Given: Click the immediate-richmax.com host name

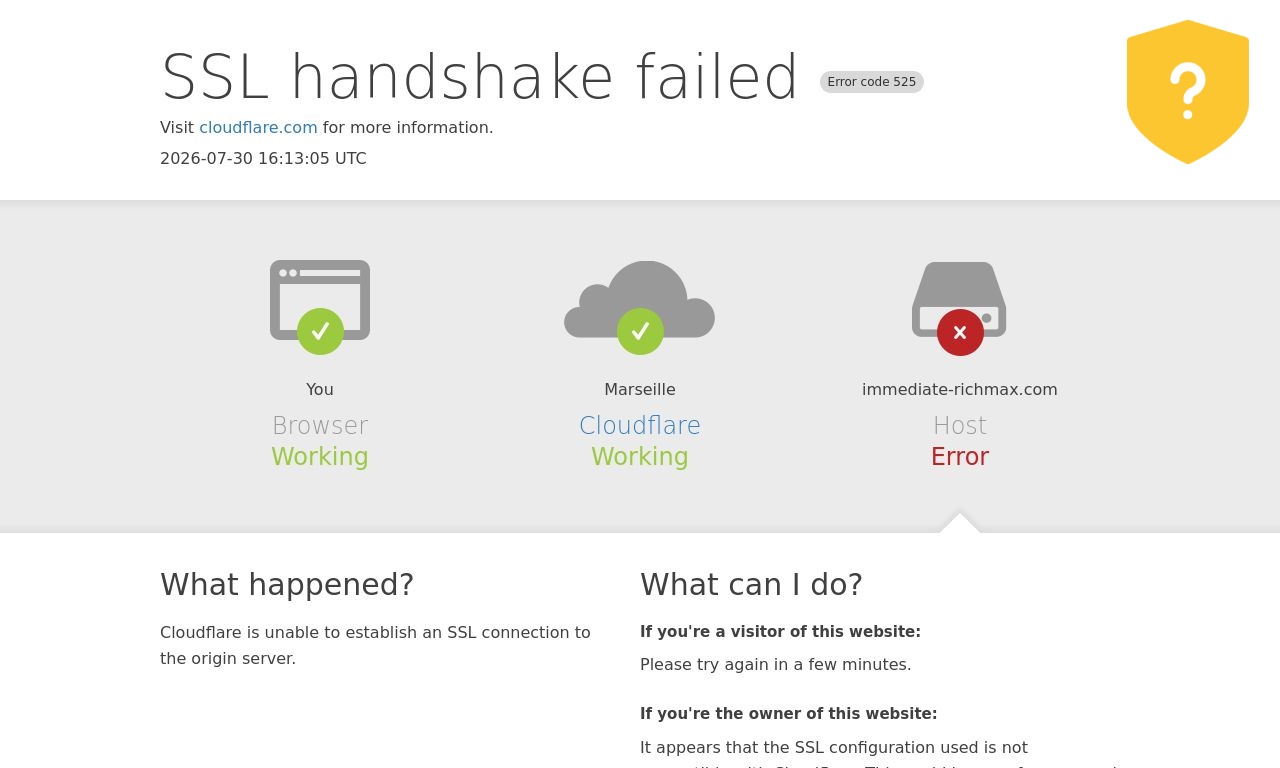Looking at the screenshot, I should pos(960,390).
